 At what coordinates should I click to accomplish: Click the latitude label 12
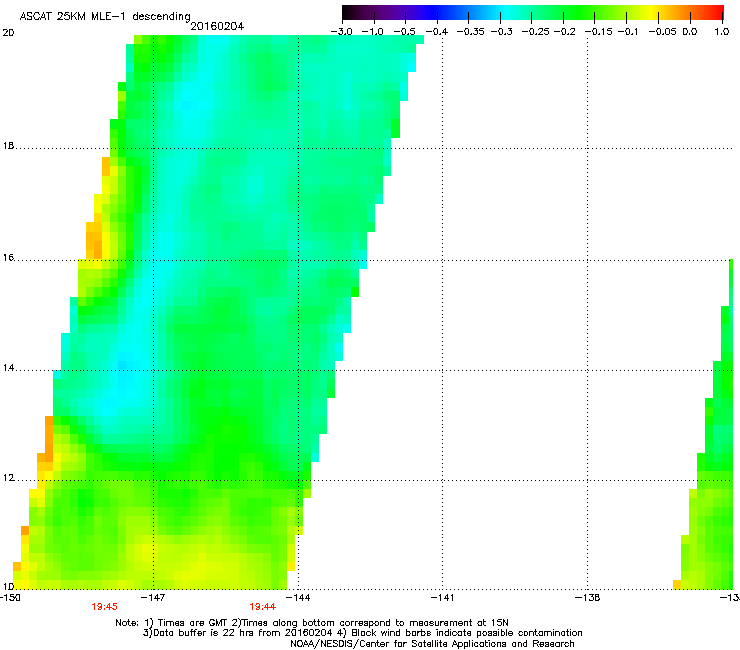[x=8, y=478]
